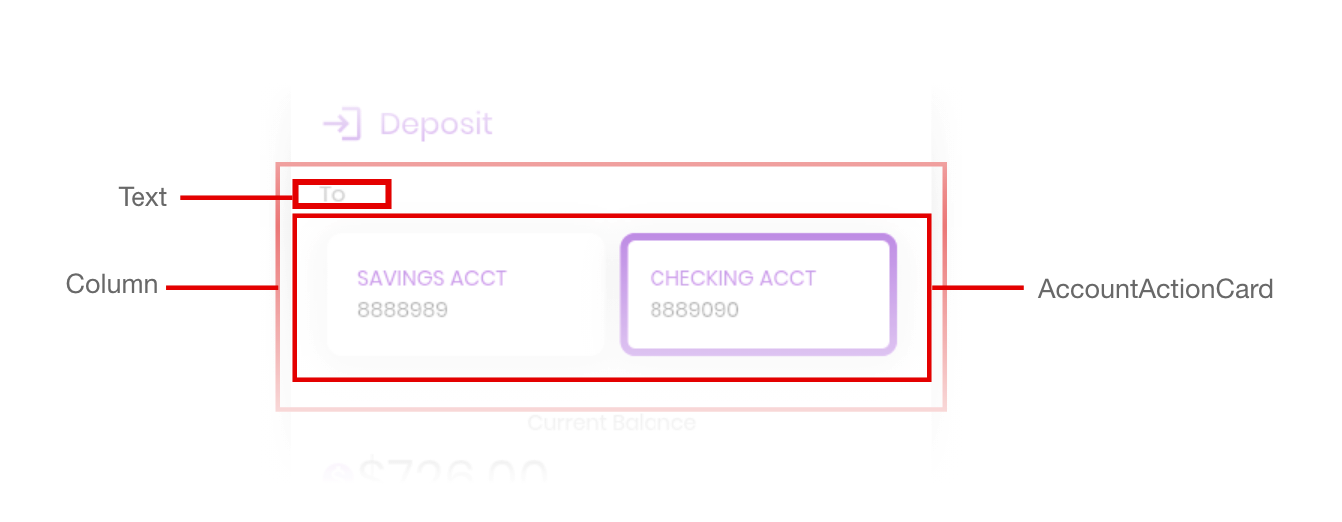Screen dimensions: 1342x522
Task: Click savings account number 8888989
Action: pos(402,310)
